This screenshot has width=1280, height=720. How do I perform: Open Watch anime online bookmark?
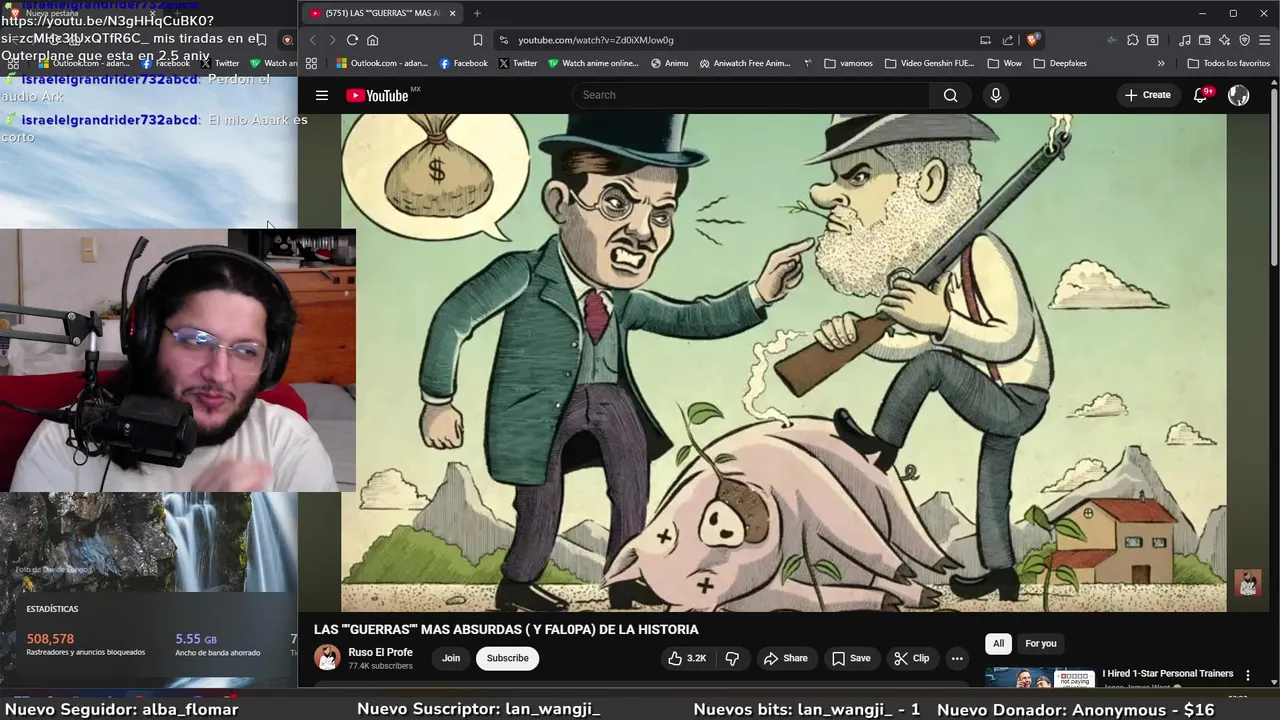coord(593,63)
